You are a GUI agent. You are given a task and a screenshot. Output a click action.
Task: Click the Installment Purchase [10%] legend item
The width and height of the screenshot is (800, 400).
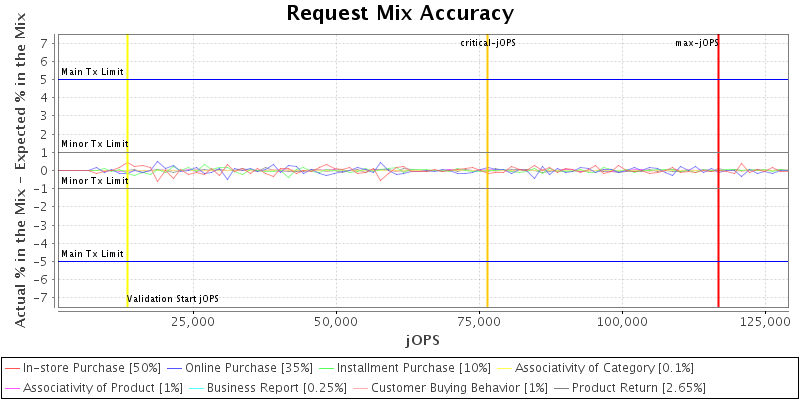pos(416,368)
